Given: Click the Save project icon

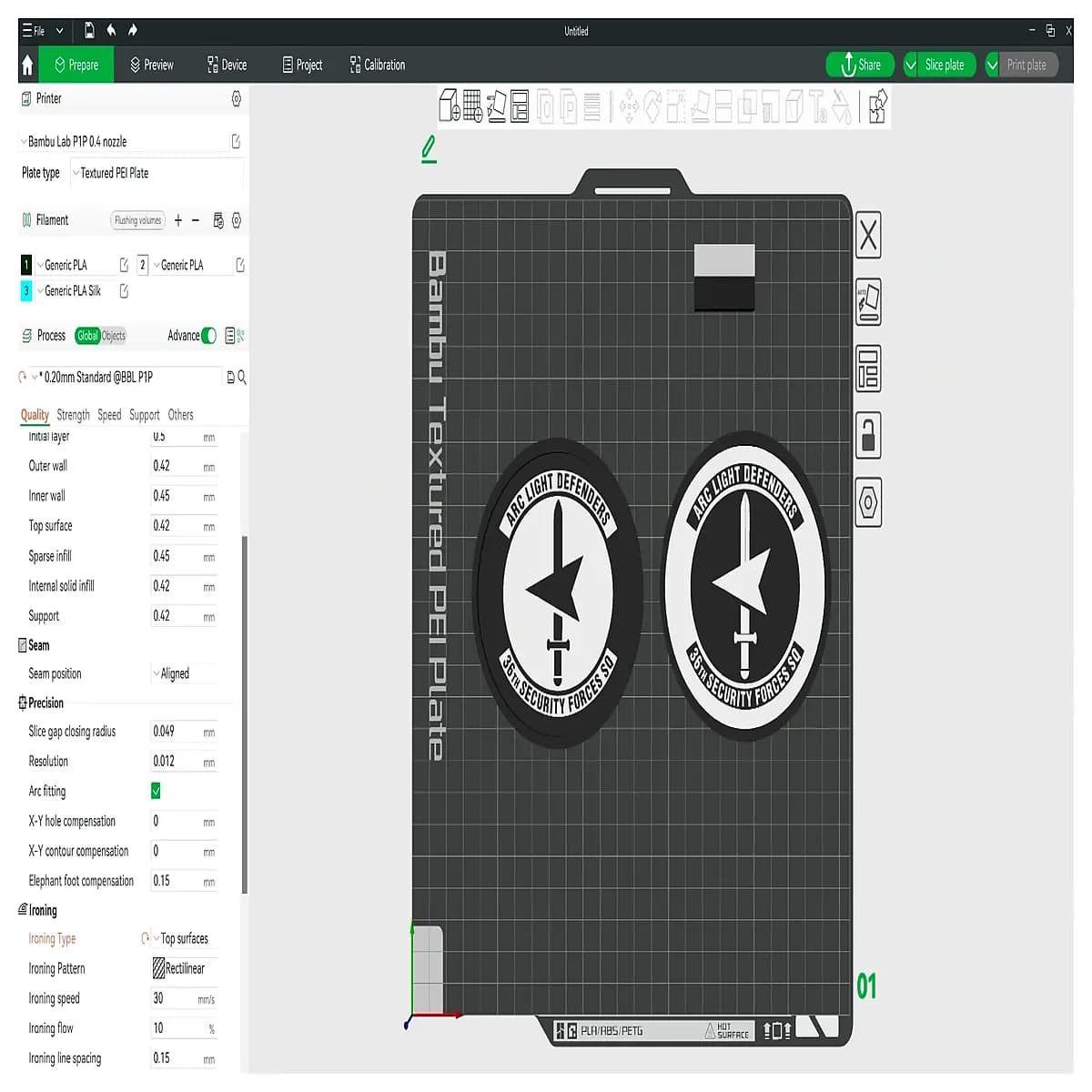Looking at the screenshot, I should pos(89,31).
